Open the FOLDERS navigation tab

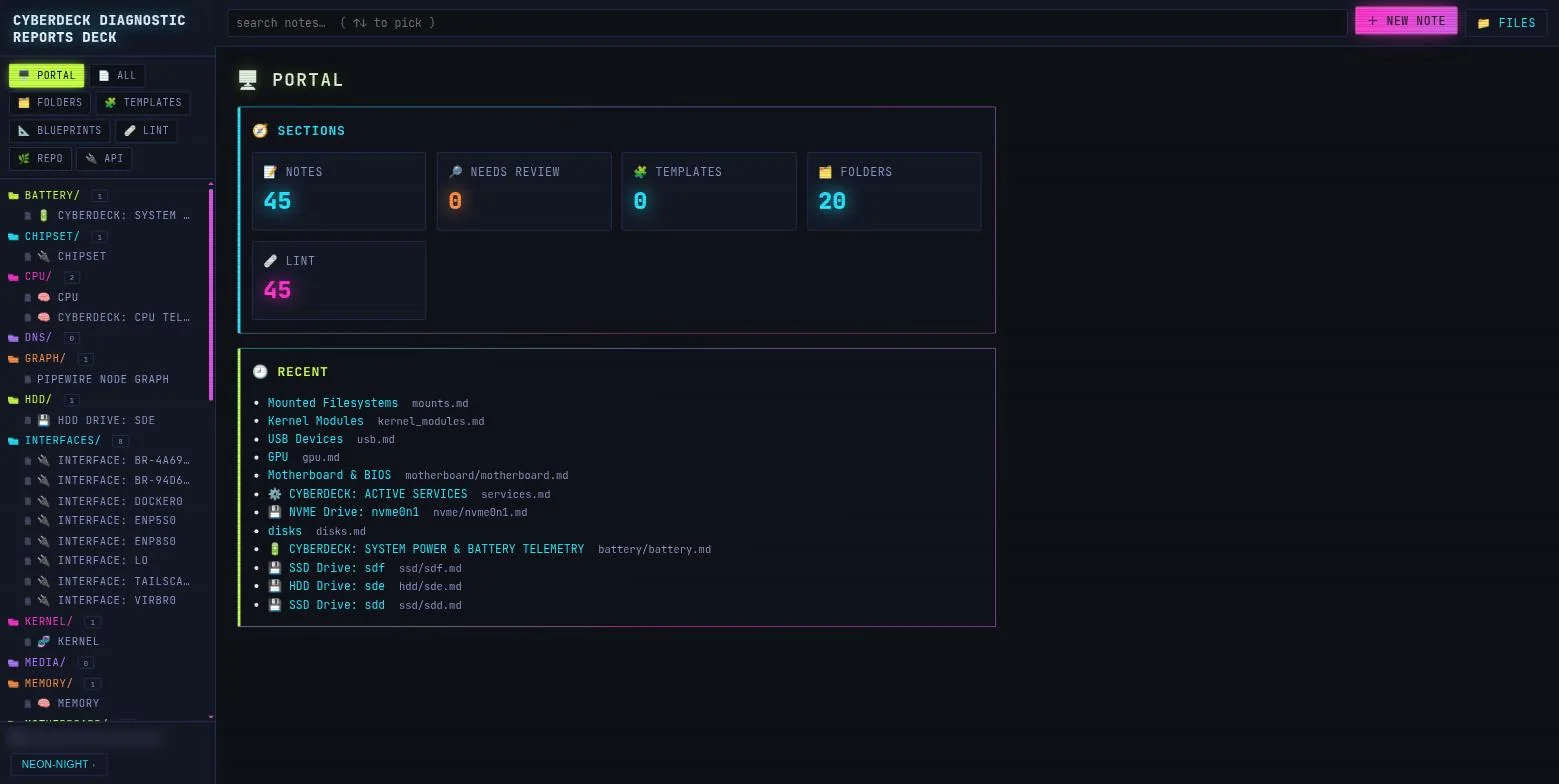(50, 103)
